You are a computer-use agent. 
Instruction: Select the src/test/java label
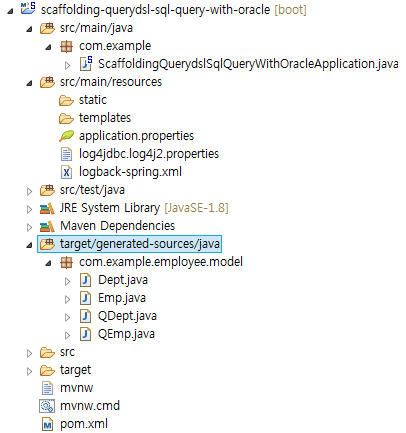coord(92,190)
